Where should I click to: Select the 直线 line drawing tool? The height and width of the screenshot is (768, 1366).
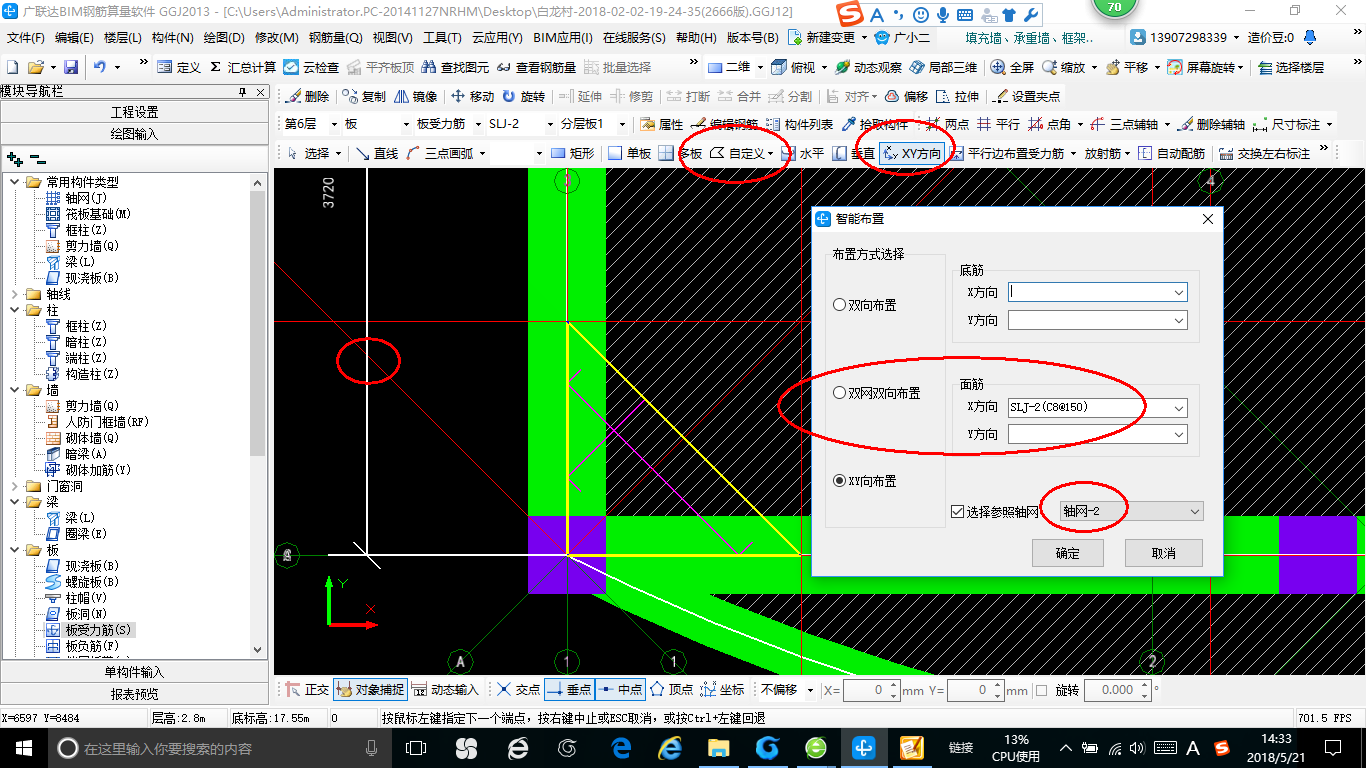point(376,153)
